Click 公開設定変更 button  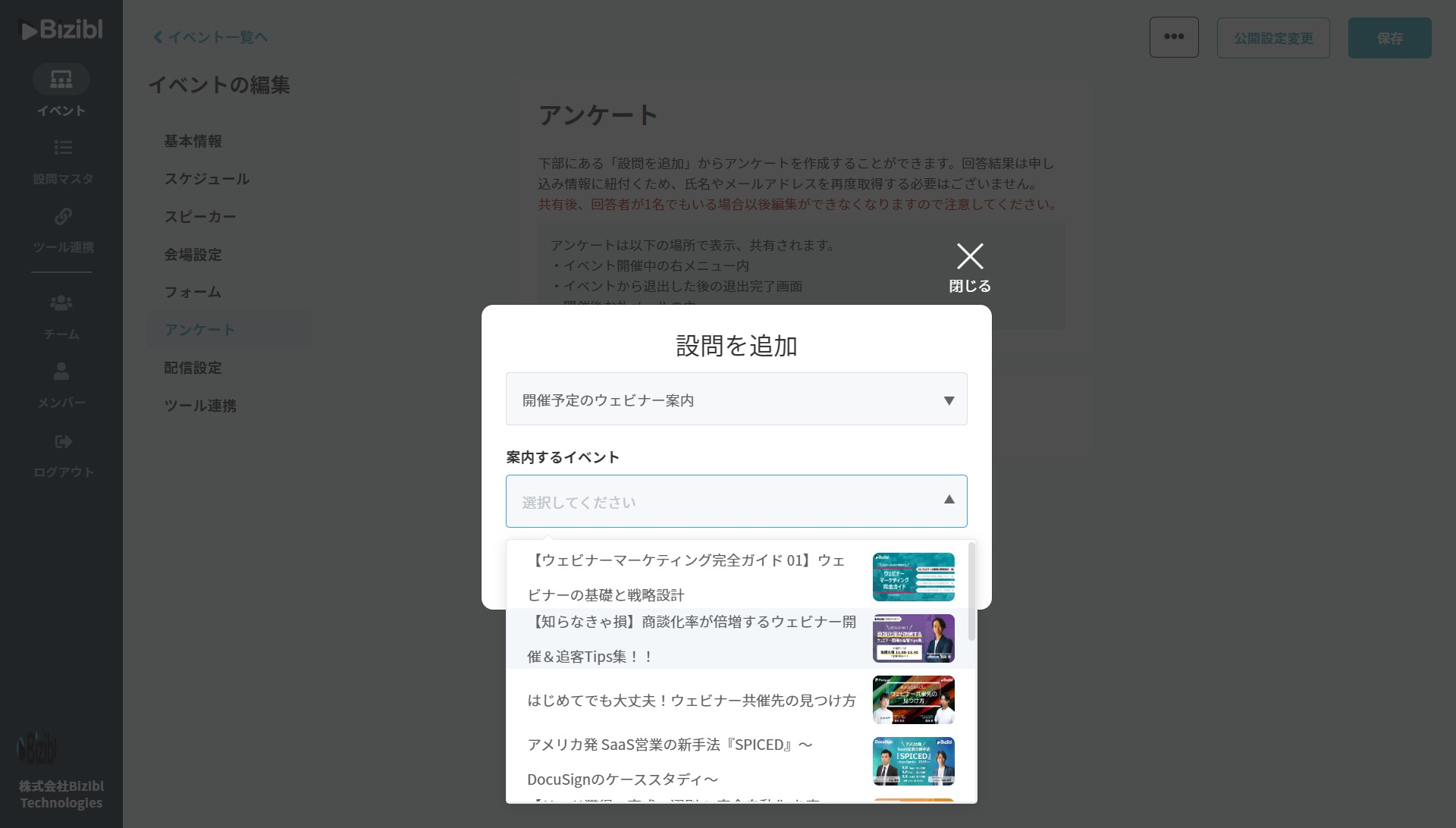tap(1272, 38)
